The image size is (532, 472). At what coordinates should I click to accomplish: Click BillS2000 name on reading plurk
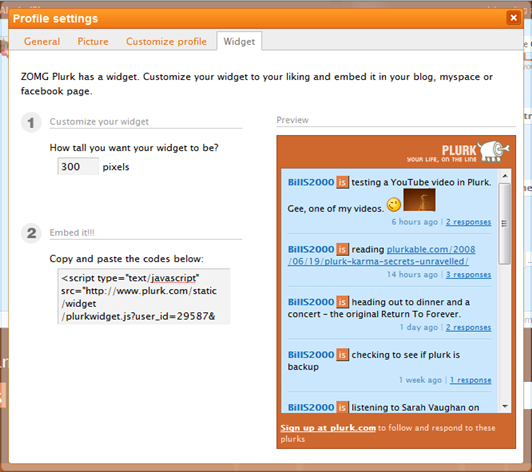tap(311, 249)
